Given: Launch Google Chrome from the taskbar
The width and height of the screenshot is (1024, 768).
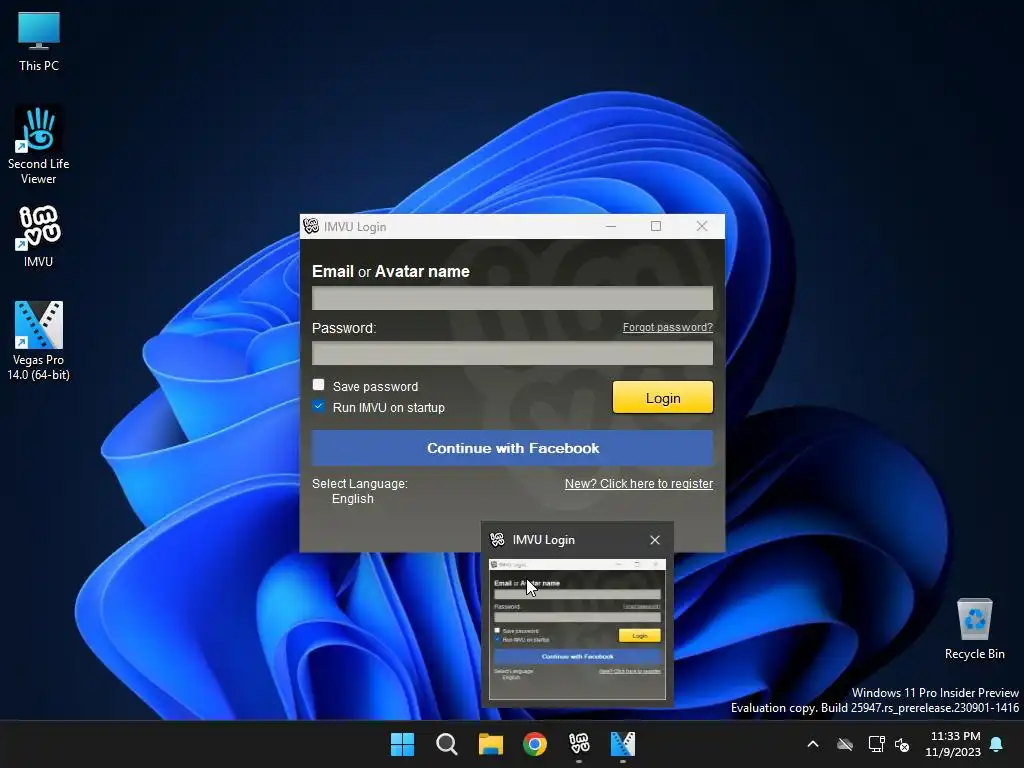Looking at the screenshot, I should [x=535, y=744].
